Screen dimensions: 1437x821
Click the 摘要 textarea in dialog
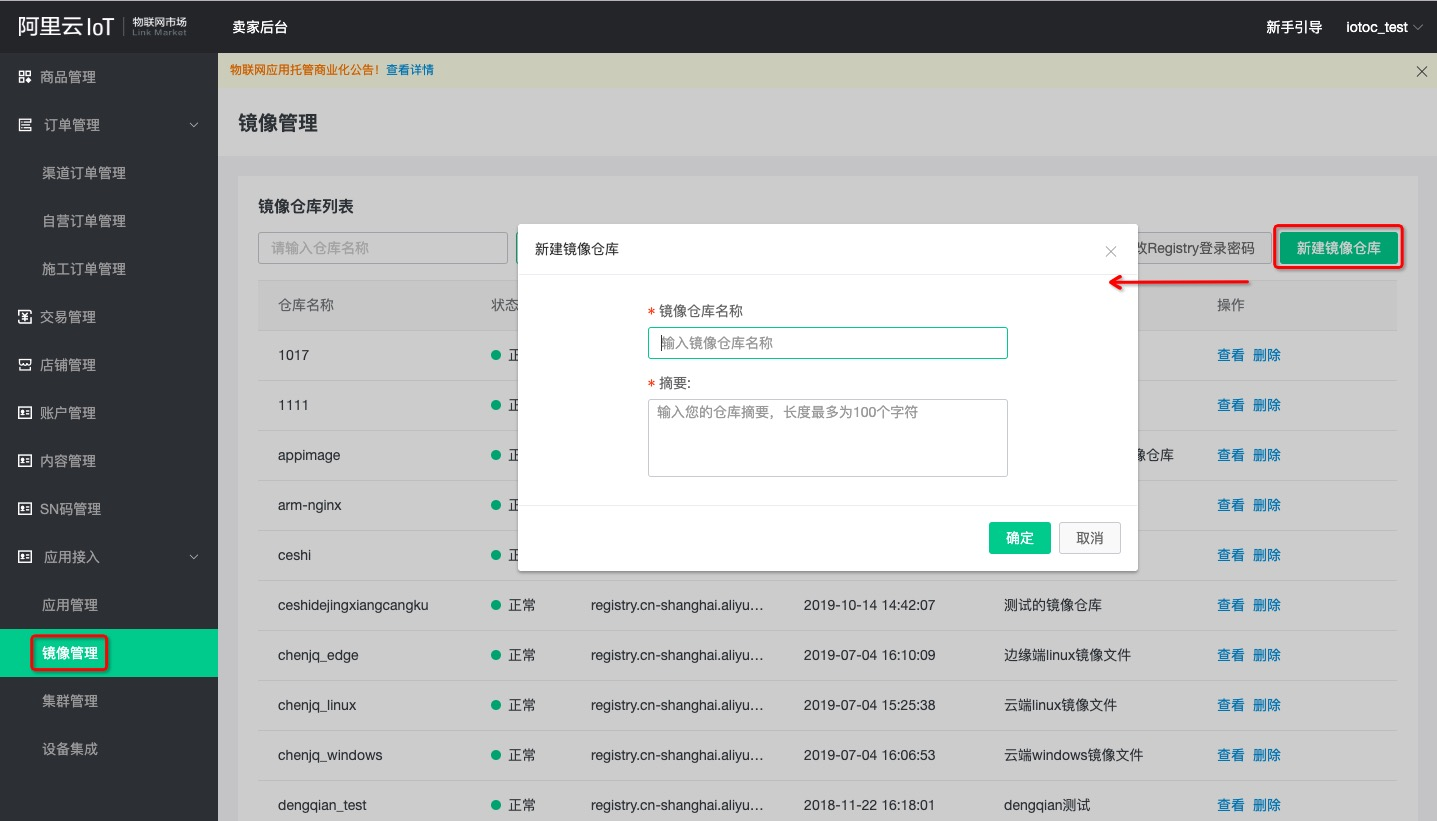827,438
